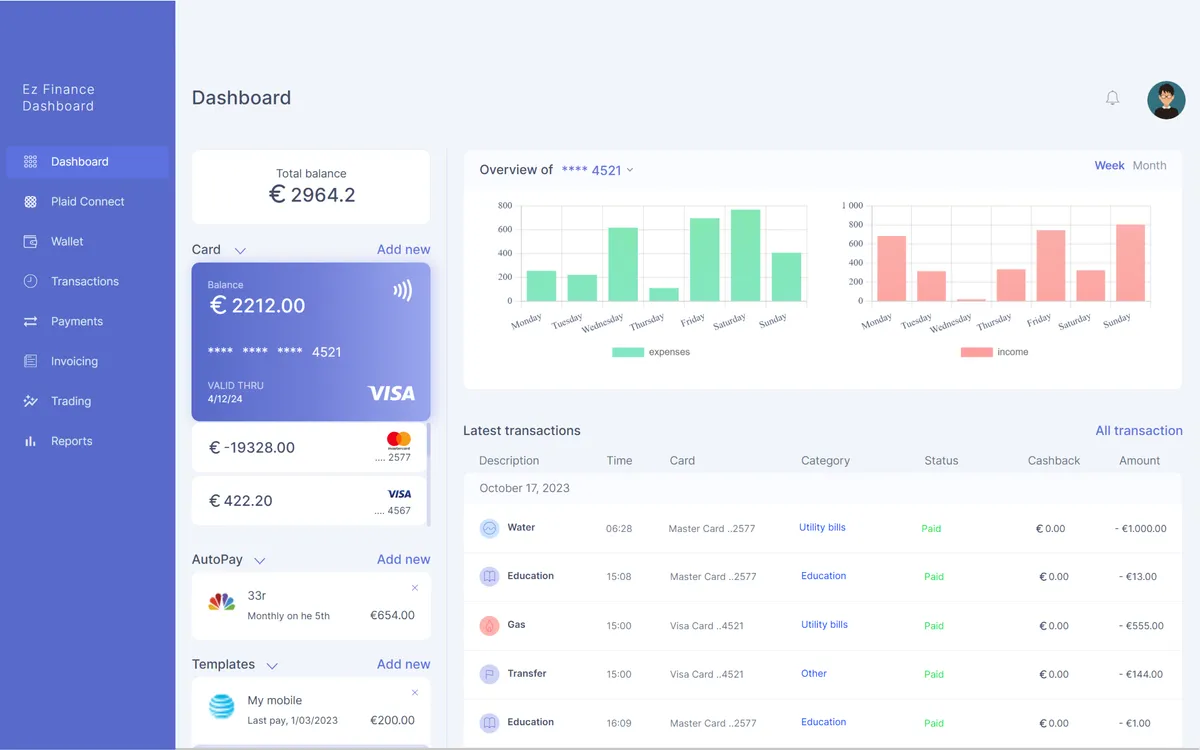The width and height of the screenshot is (1200, 750).
Task: Toggle the income legend swatch
Action: click(977, 352)
